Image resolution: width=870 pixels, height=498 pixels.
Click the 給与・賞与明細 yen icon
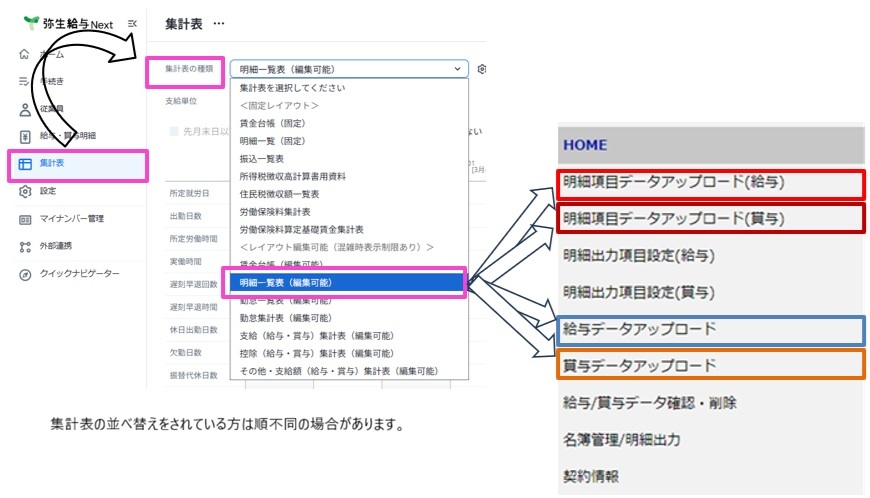[x=25, y=136]
